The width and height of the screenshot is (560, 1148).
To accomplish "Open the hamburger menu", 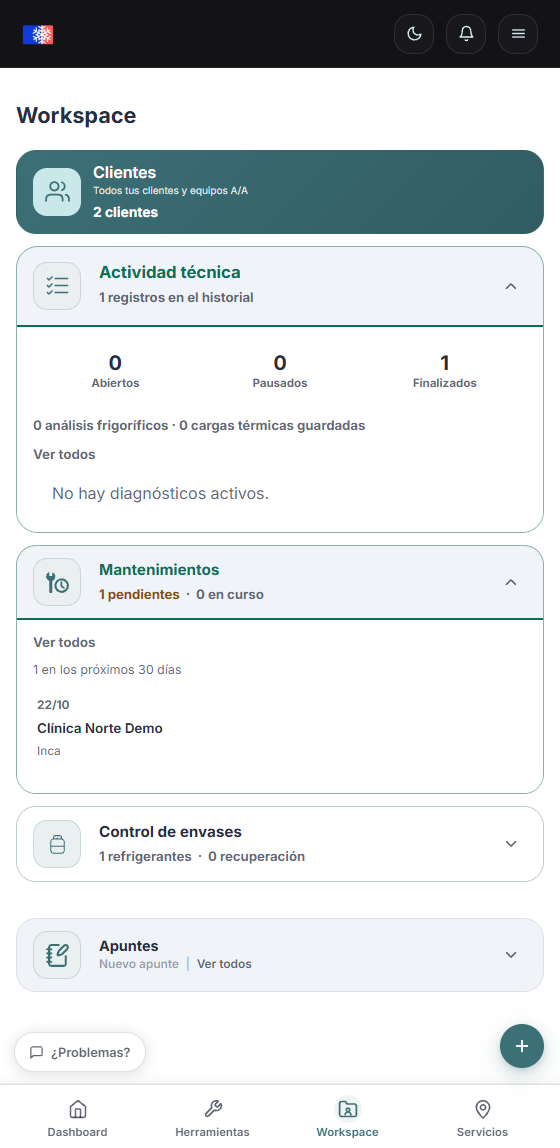I will pyautogui.click(x=518, y=34).
